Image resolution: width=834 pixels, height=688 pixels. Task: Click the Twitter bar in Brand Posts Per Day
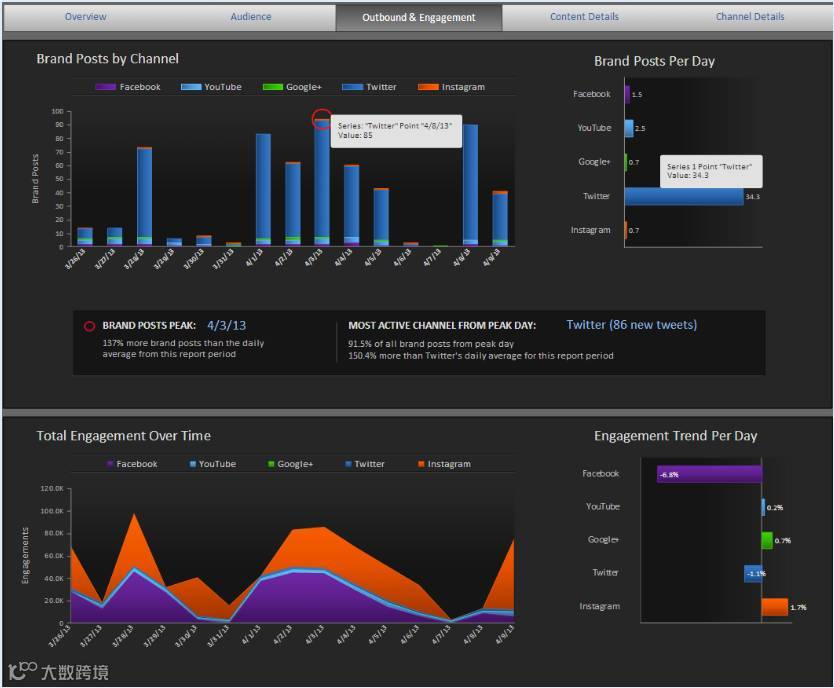684,196
